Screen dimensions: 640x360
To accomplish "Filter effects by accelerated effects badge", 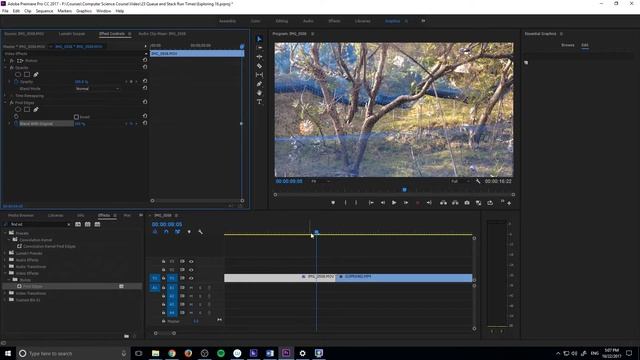I will [x=78, y=224].
